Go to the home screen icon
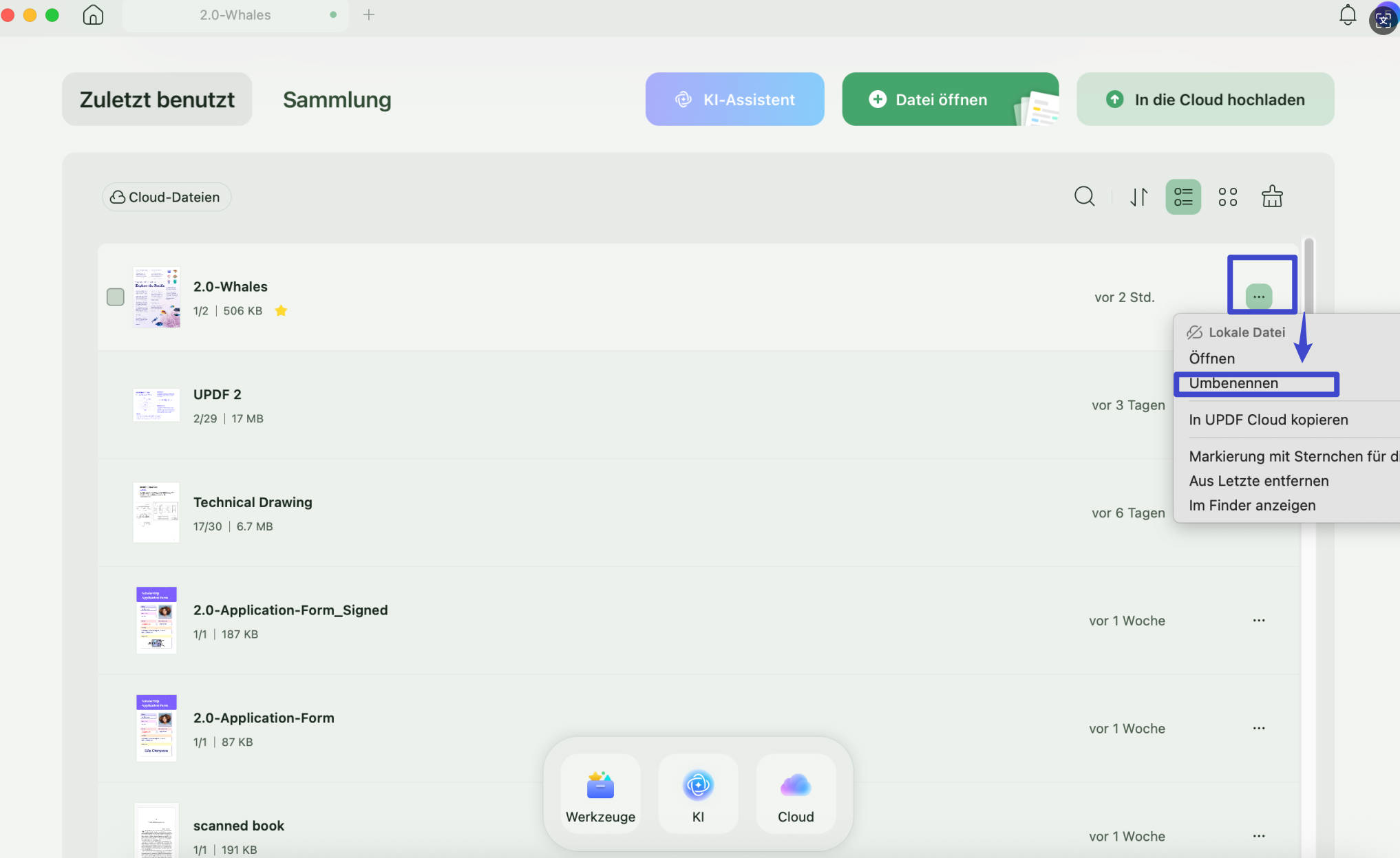Image resolution: width=1400 pixels, height=858 pixels. [x=93, y=14]
